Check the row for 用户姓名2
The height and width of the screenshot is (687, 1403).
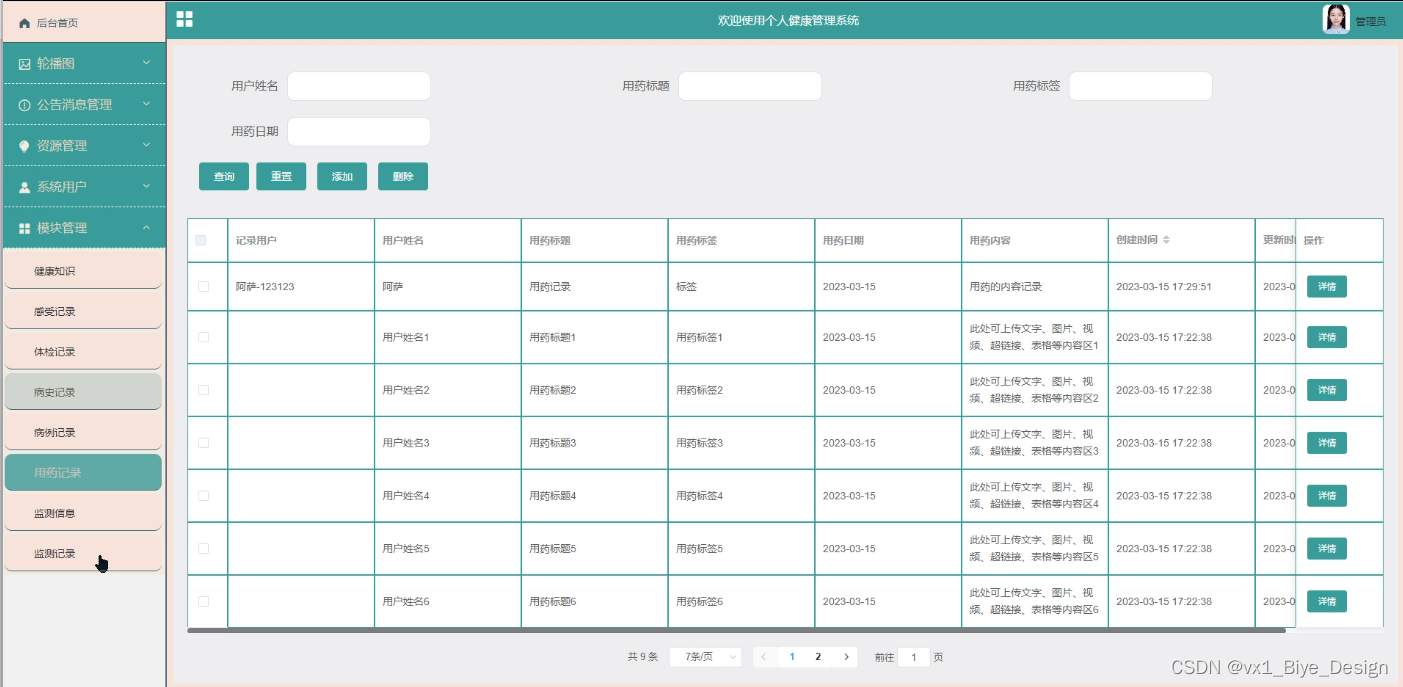click(203, 390)
